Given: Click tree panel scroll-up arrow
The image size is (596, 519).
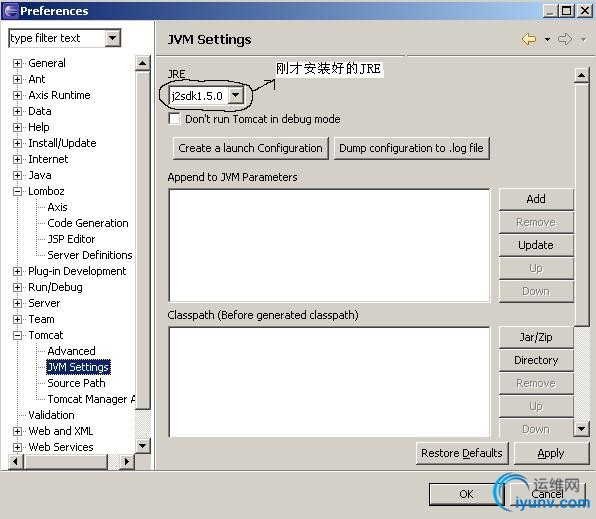Looking at the screenshot, I should point(143,63).
